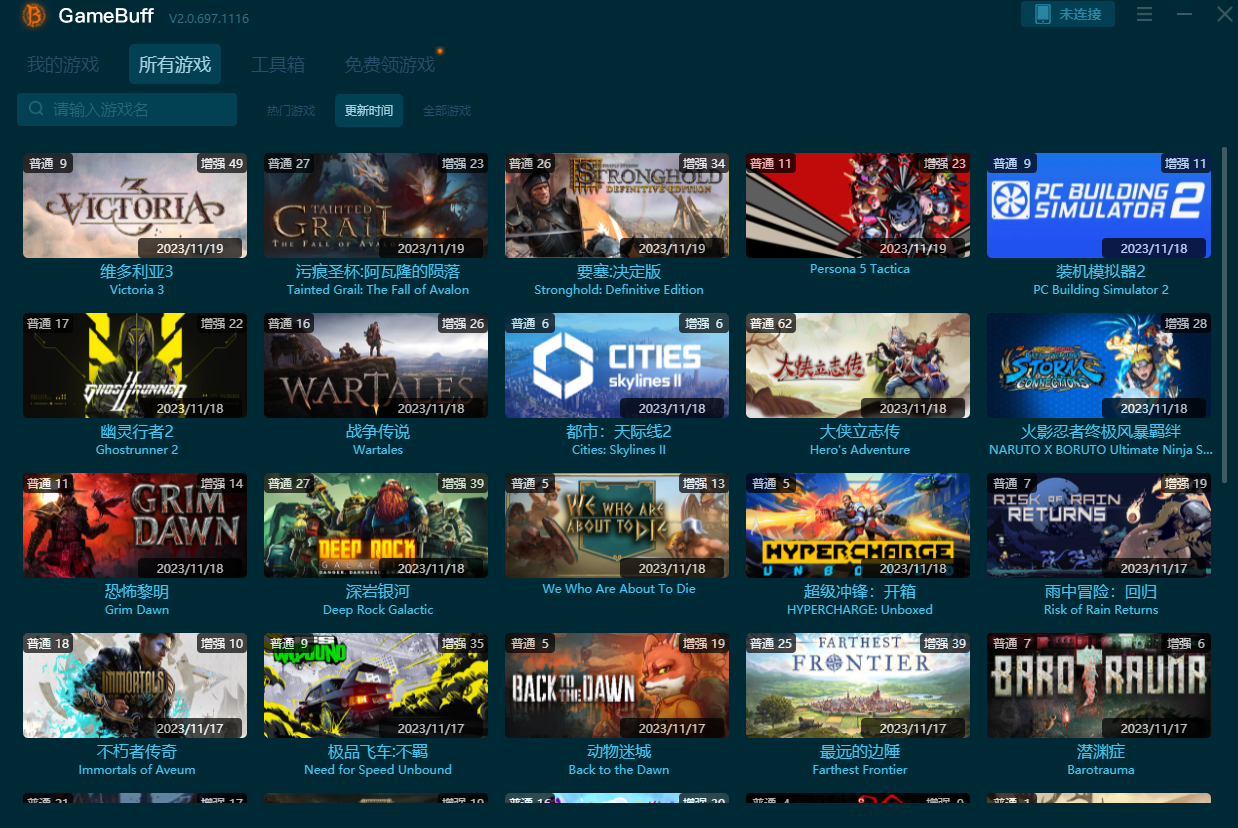
Task: Select the 更新时间 filter
Action: pos(369,111)
